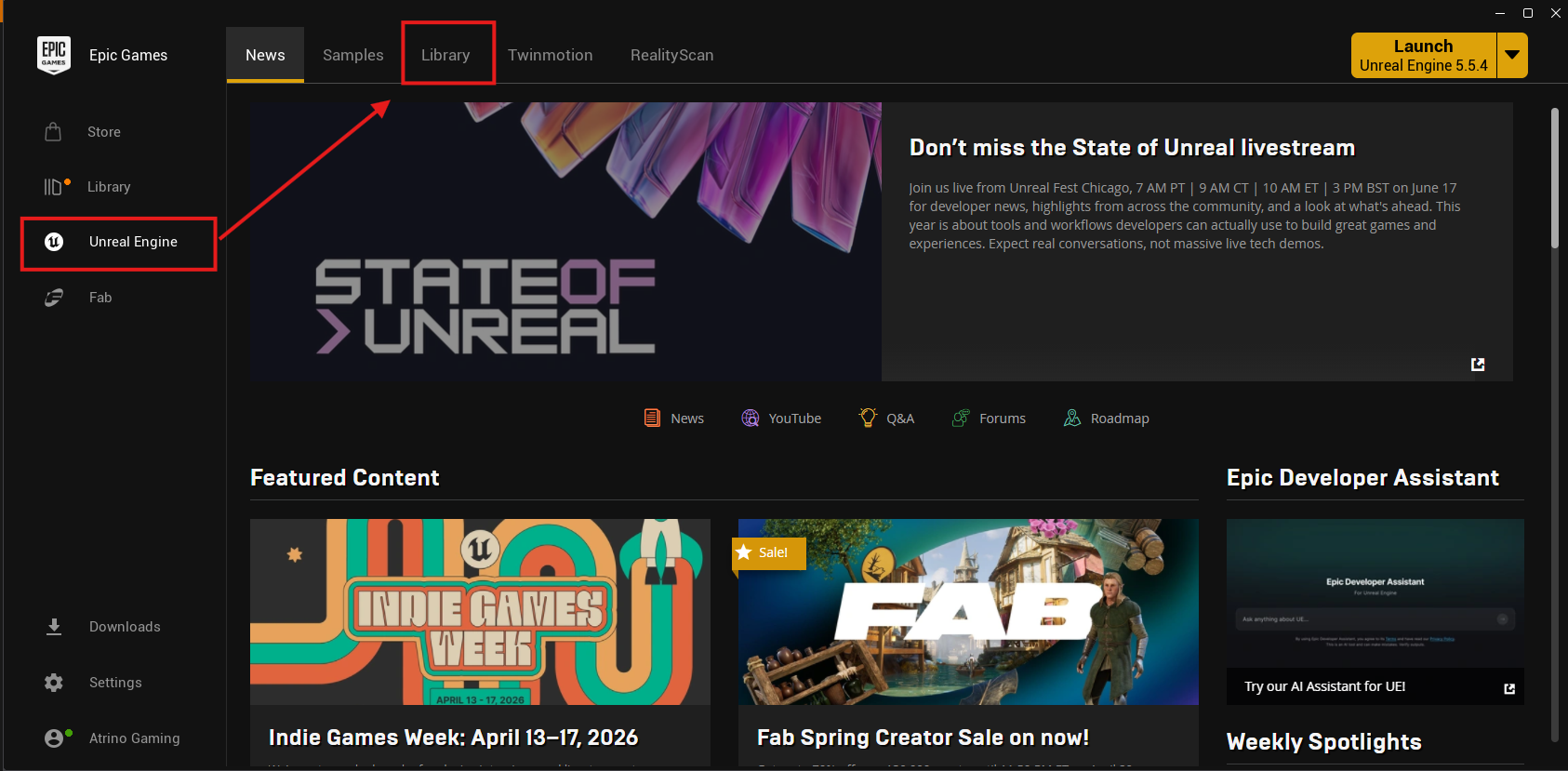Open external link icon on AI Assistant card
1568x771 pixels.
1509,688
